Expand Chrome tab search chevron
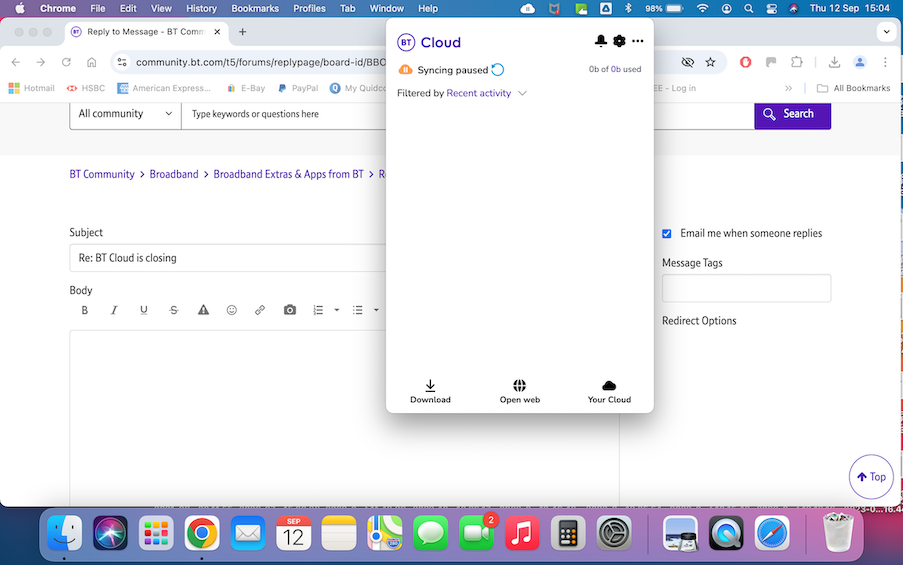Viewport: 903px width, 565px height. [886, 32]
